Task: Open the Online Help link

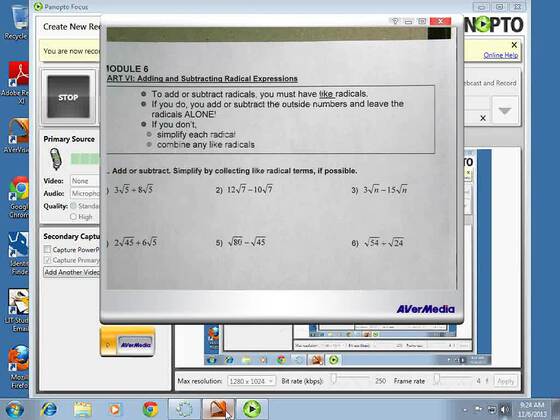Action: [x=501, y=55]
